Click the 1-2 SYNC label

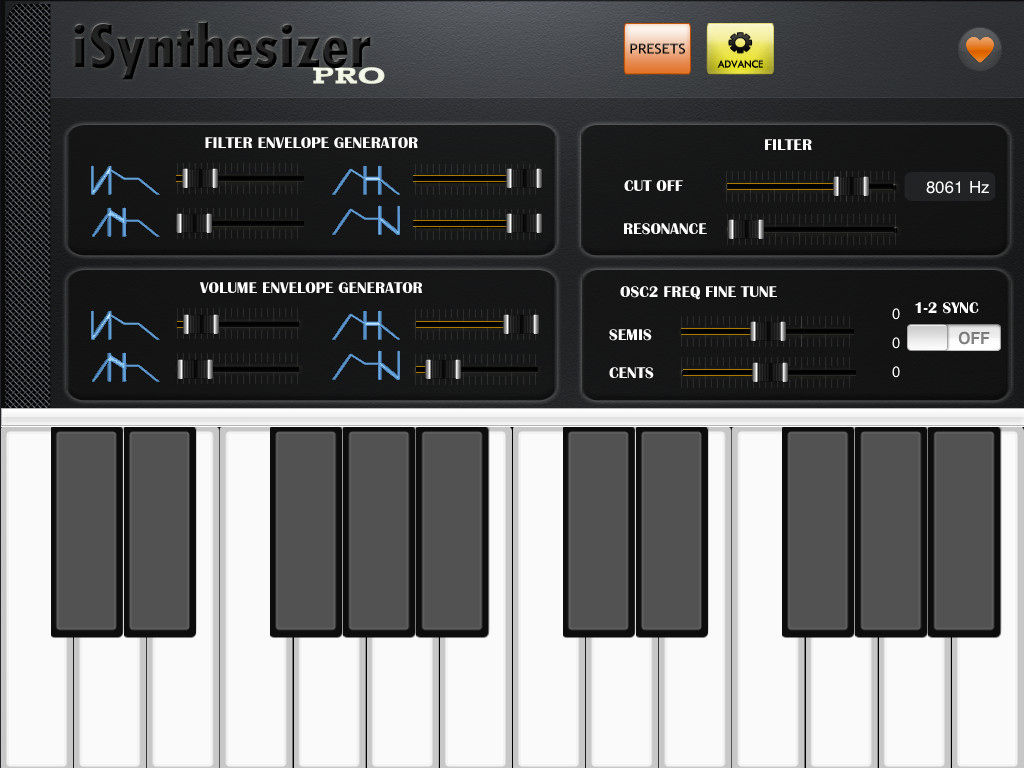pos(946,308)
